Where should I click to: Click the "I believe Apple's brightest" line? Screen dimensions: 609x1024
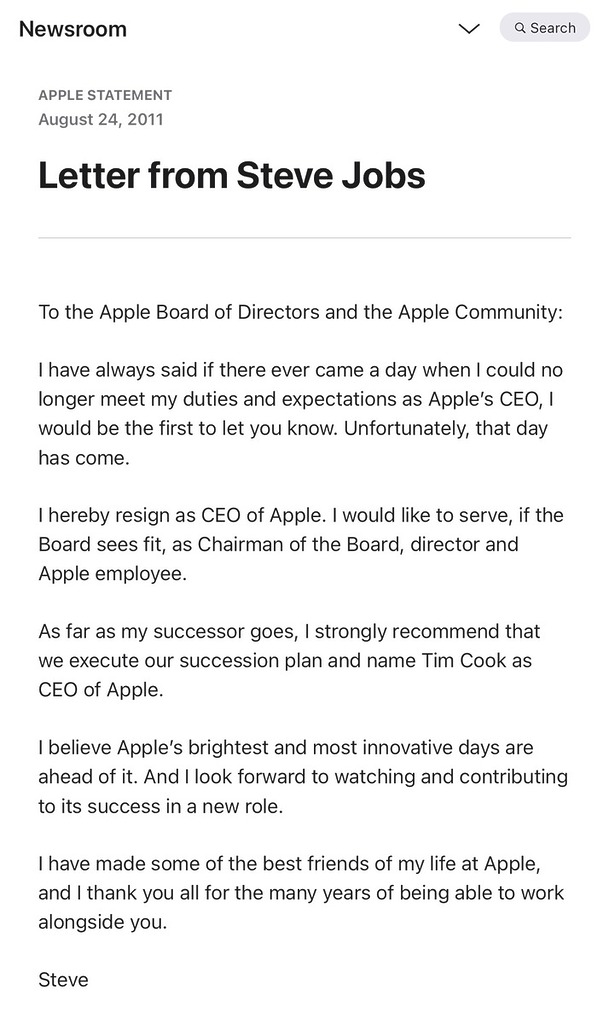(x=286, y=748)
